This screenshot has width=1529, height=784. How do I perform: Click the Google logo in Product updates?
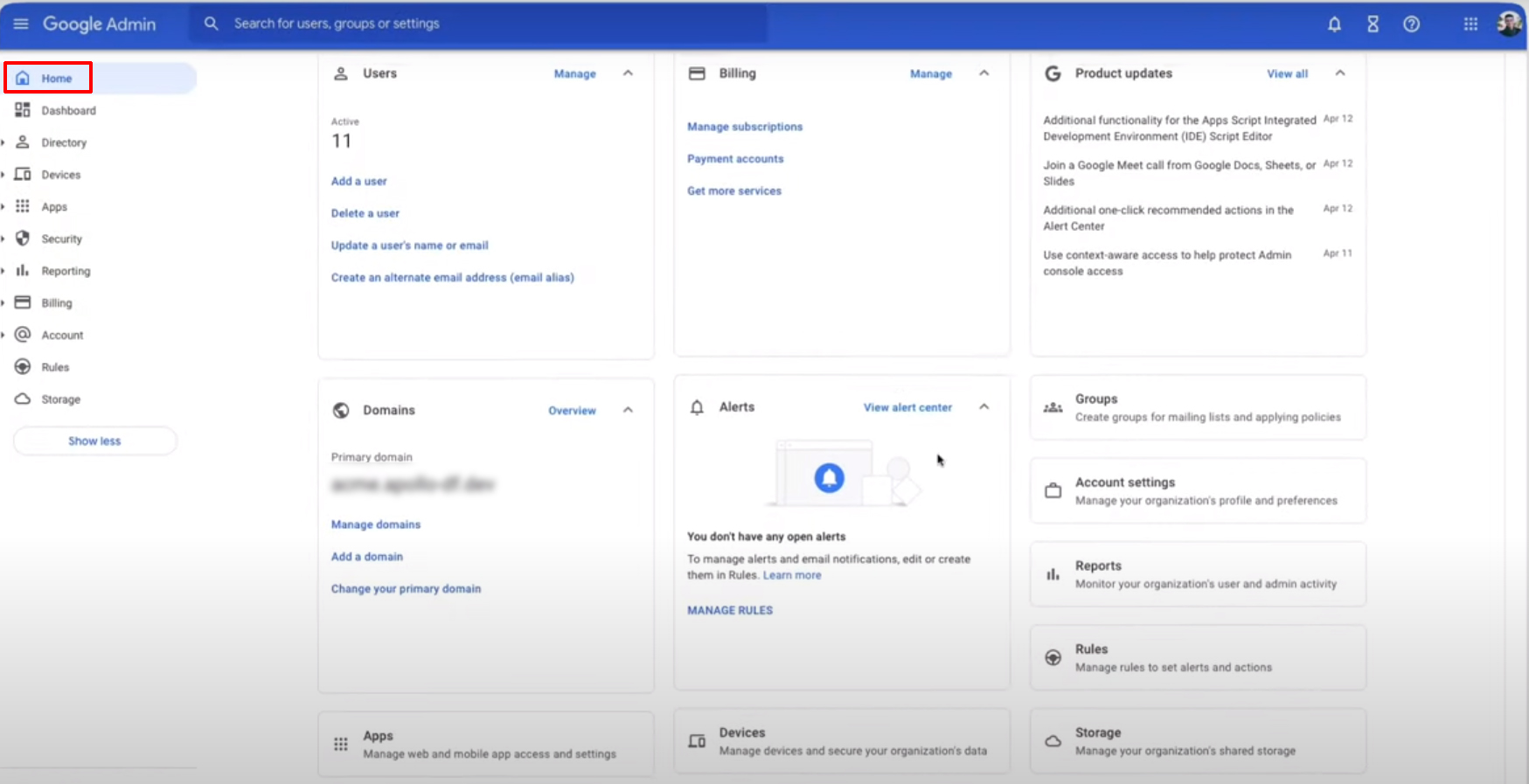[x=1053, y=73]
